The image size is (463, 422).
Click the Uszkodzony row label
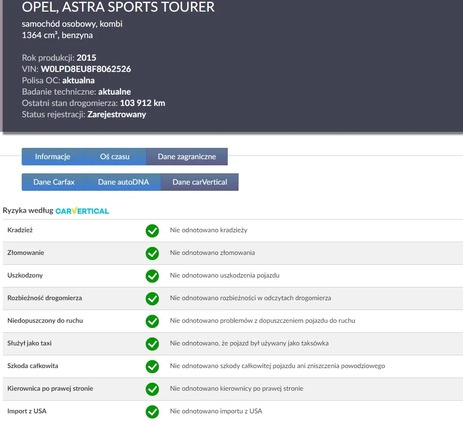[x=25, y=275]
